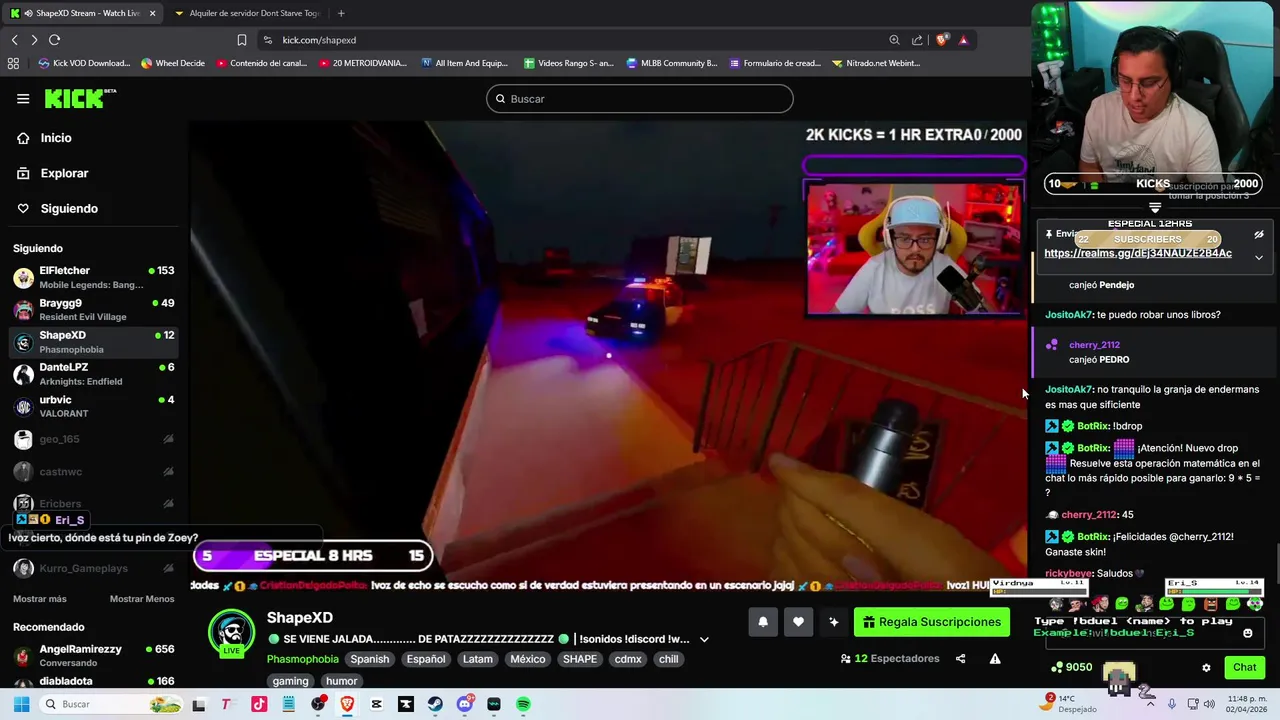This screenshot has width=1280, height=720.
Task: Open the pinned realms.gg link
Action: tap(1138, 253)
